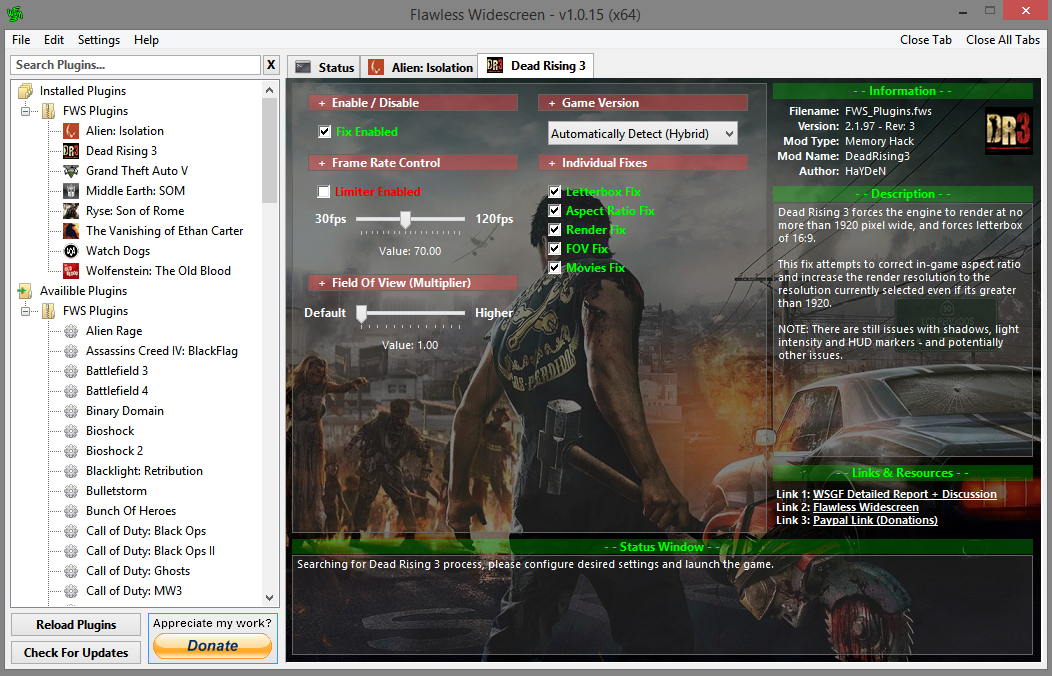1052x676 pixels.
Task: Select Call of Duty: Black Ops II
Action: tap(150, 551)
